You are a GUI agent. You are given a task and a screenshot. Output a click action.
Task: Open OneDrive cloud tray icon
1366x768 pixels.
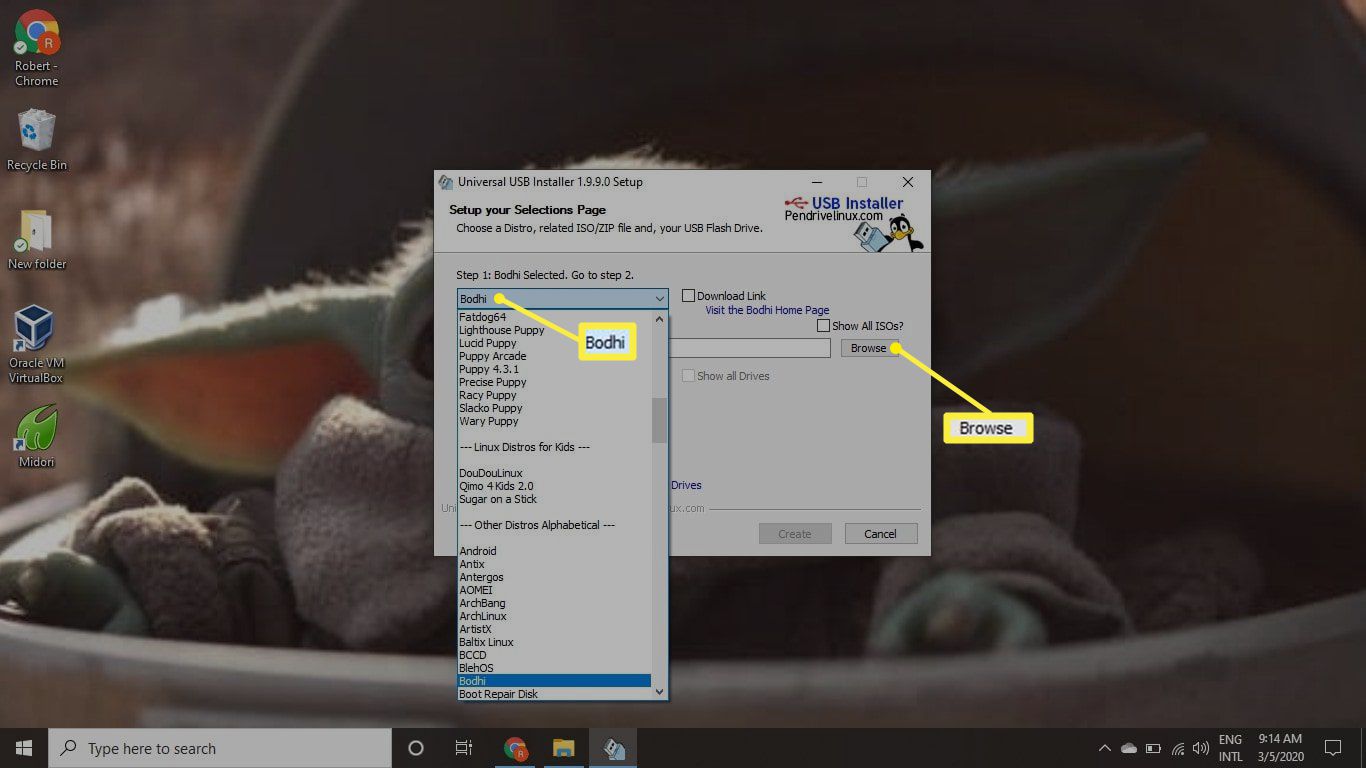pyautogui.click(x=1129, y=748)
